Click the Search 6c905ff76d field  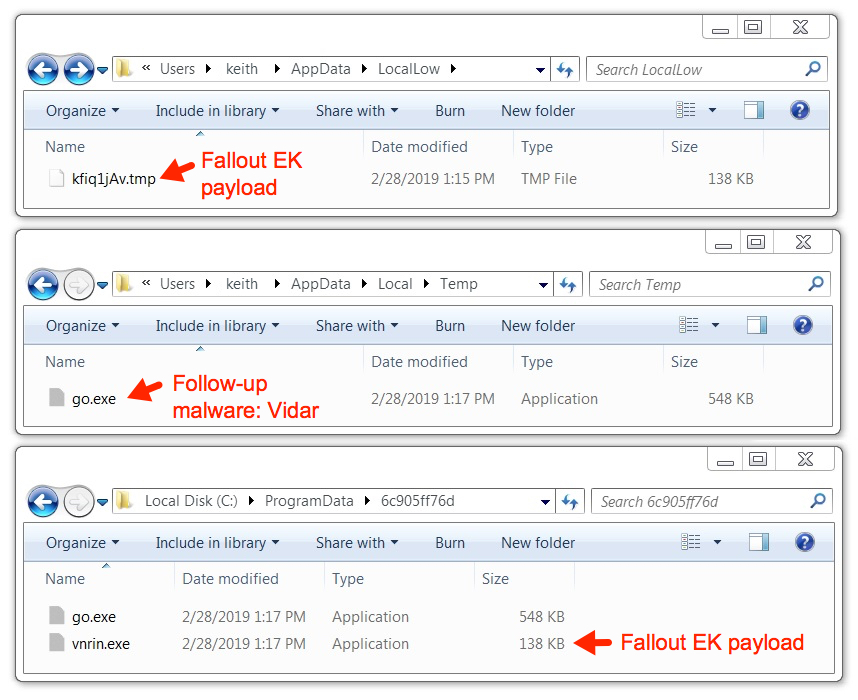[x=712, y=501]
